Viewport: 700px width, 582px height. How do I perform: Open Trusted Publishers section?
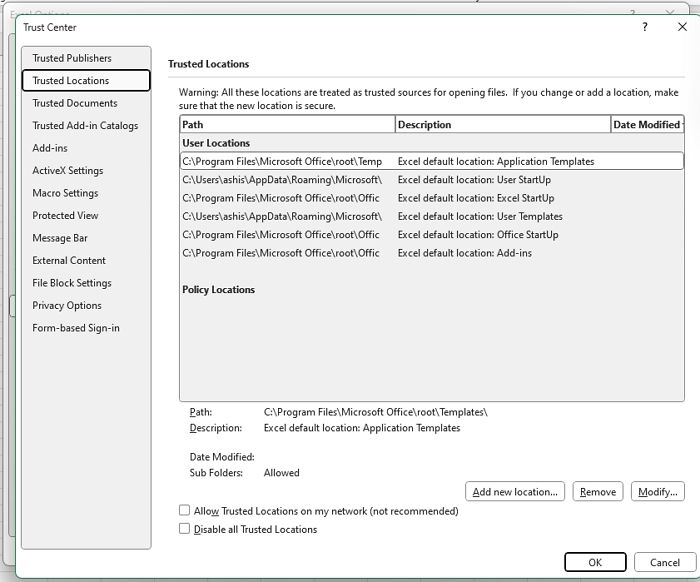click(x=86, y=58)
